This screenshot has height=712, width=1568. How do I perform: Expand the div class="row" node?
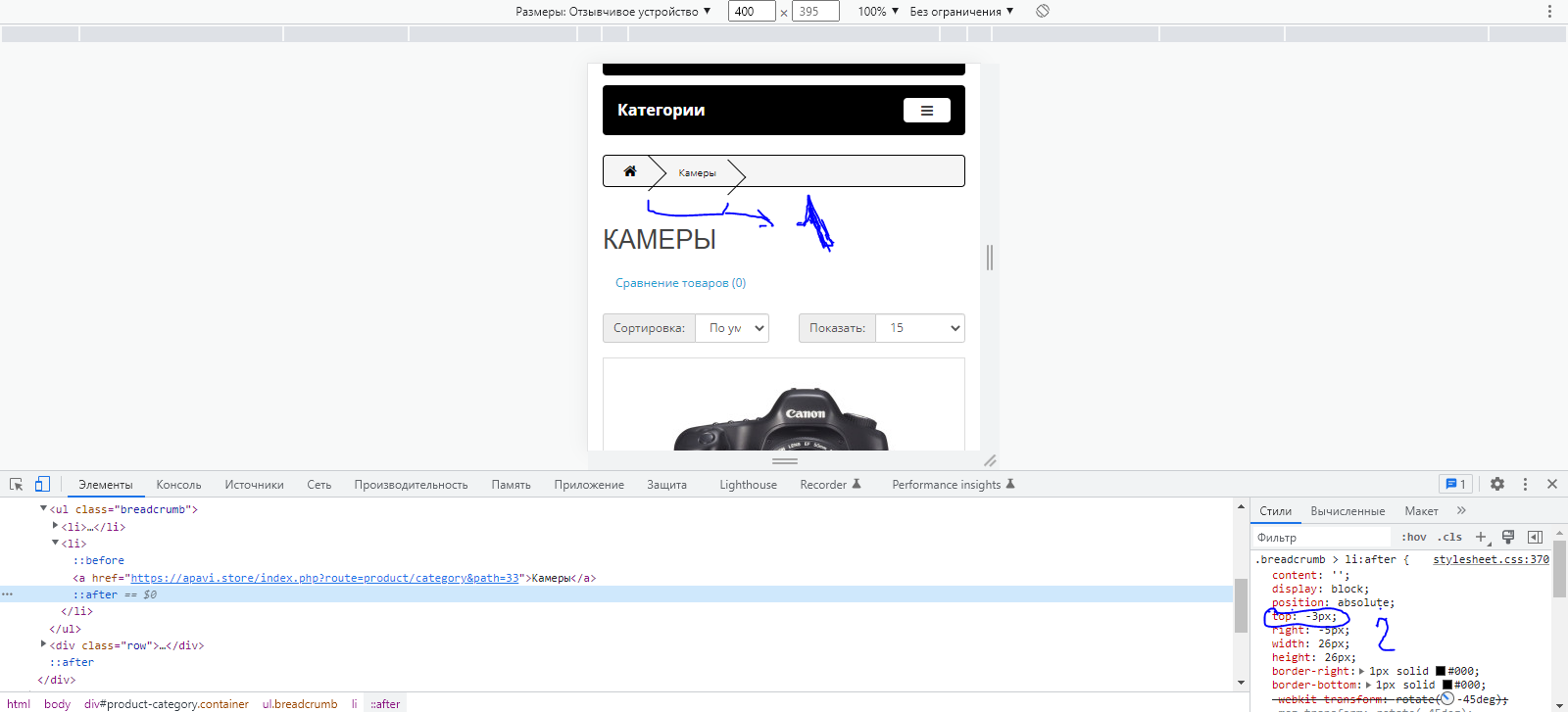tap(43, 644)
